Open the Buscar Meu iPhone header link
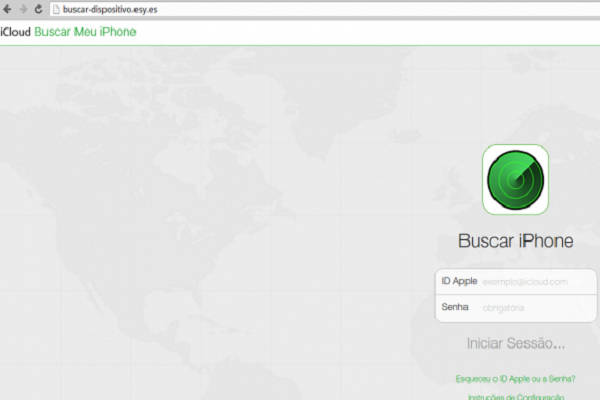This screenshot has height=400, width=600. click(85, 32)
